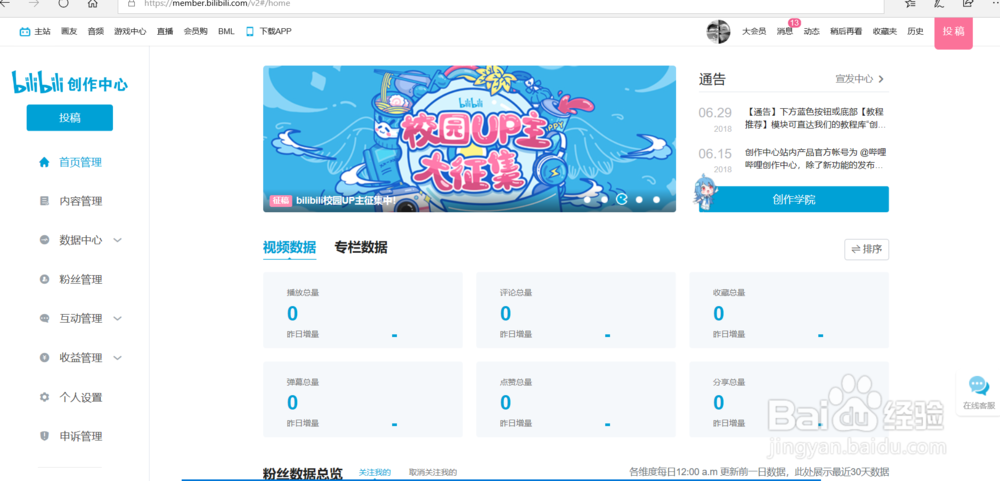
Task: Click the 内容管理 list icon
Action: coord(44,202)
